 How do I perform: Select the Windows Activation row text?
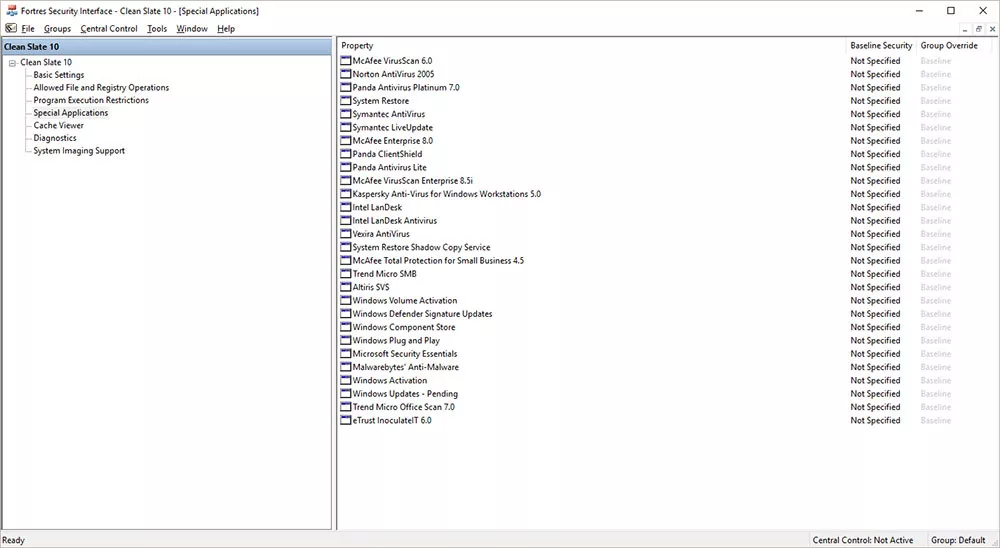390,381
